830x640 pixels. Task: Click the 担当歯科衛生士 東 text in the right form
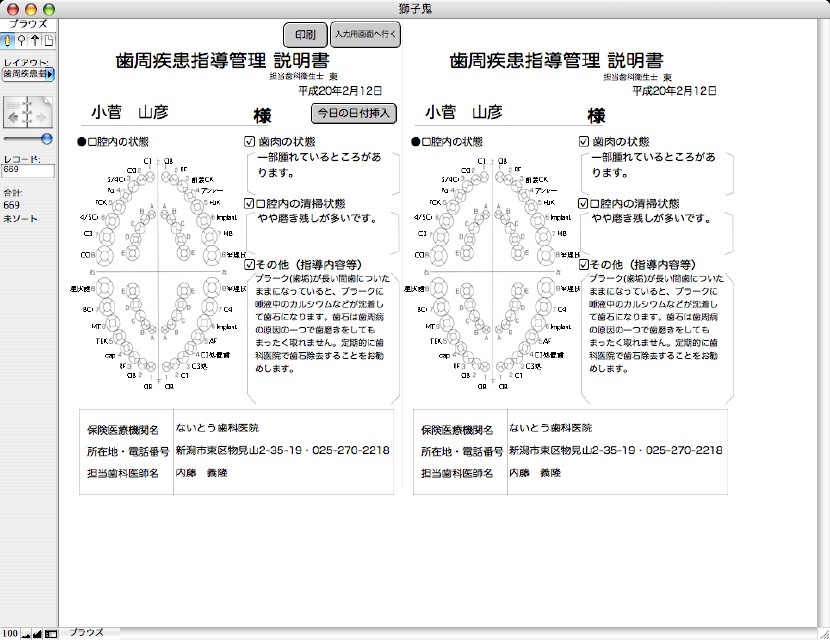pos(638,77)
